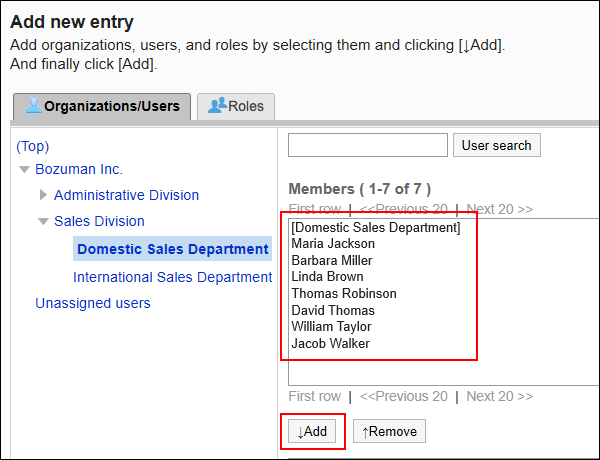Select Jacob Walker in members list

click(330, 343)
